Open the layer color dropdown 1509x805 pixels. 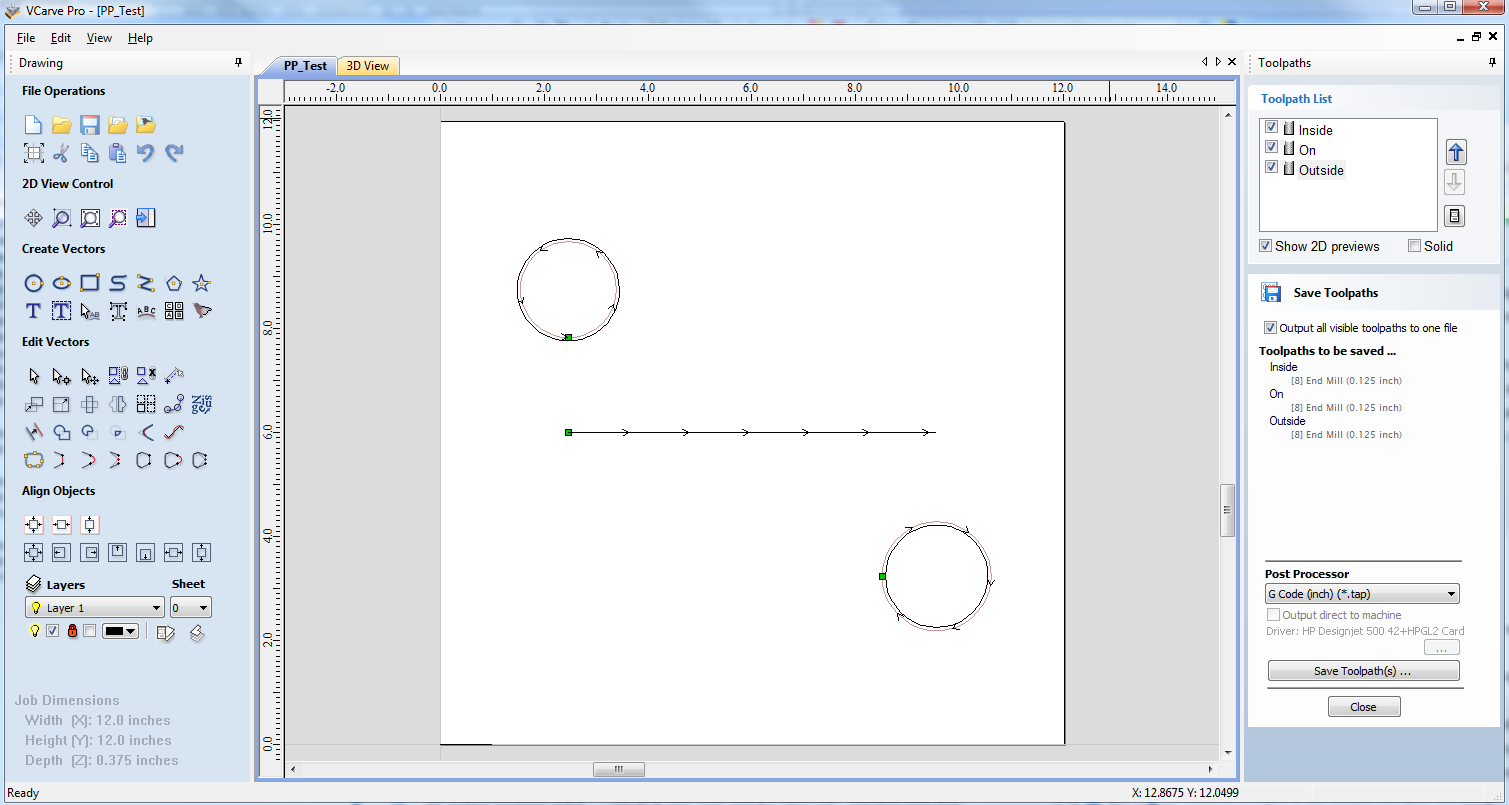point(120,631)
